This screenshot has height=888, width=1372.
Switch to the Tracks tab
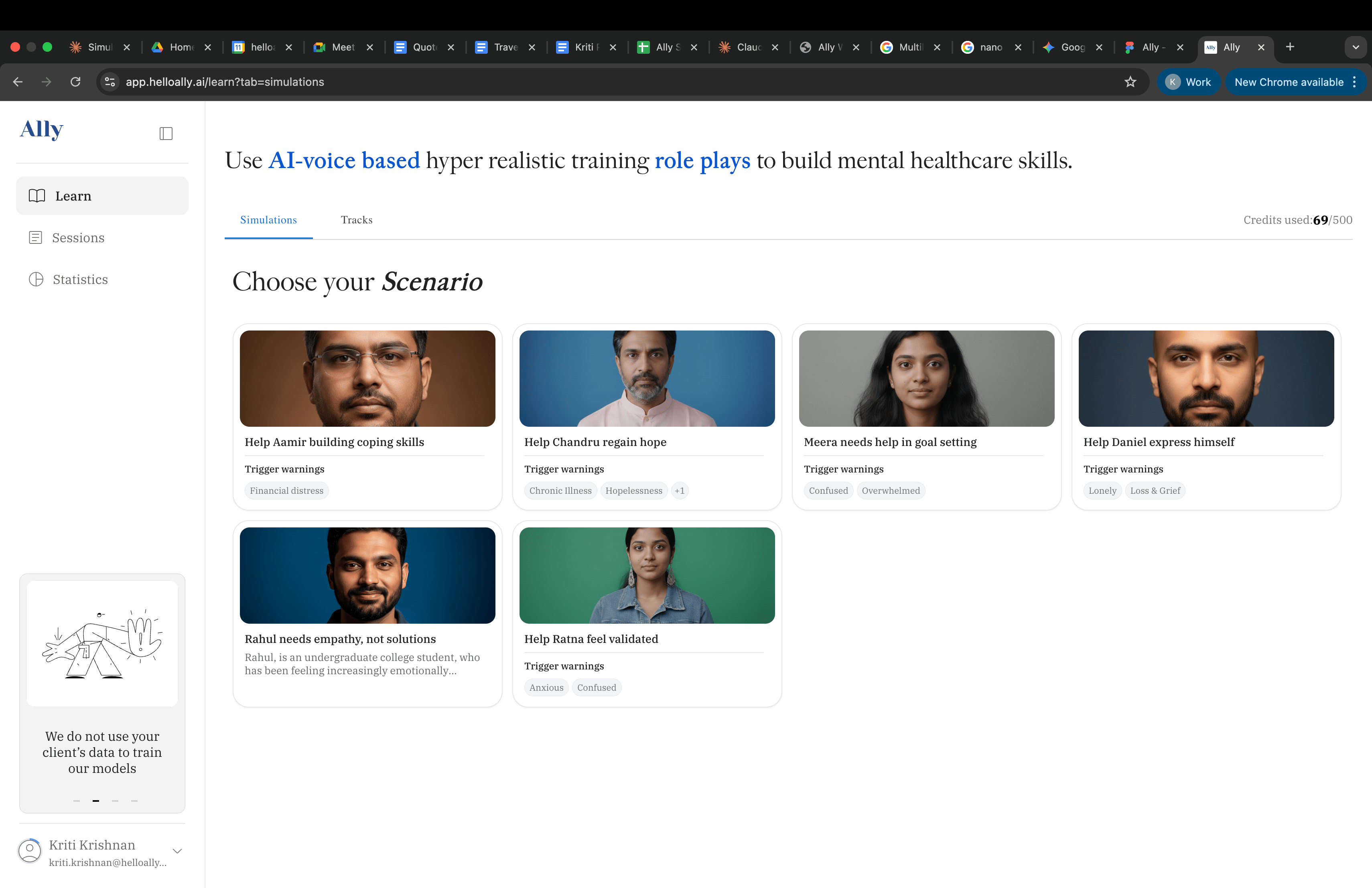coord(356,220)
